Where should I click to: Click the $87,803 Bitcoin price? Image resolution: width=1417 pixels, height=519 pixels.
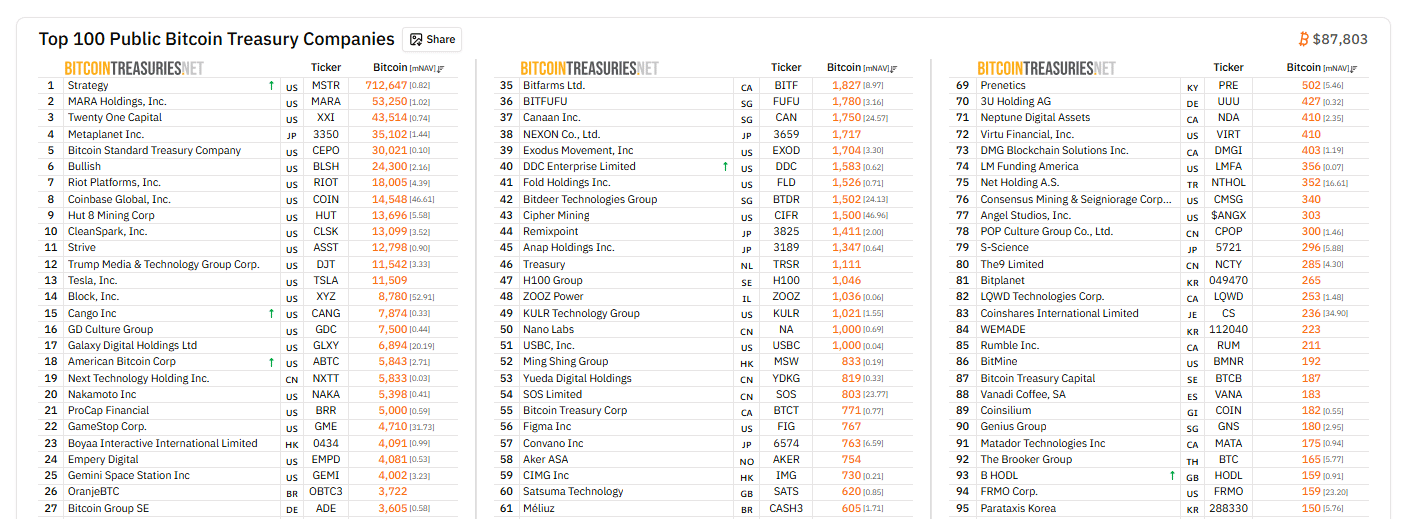[1340, 39]
